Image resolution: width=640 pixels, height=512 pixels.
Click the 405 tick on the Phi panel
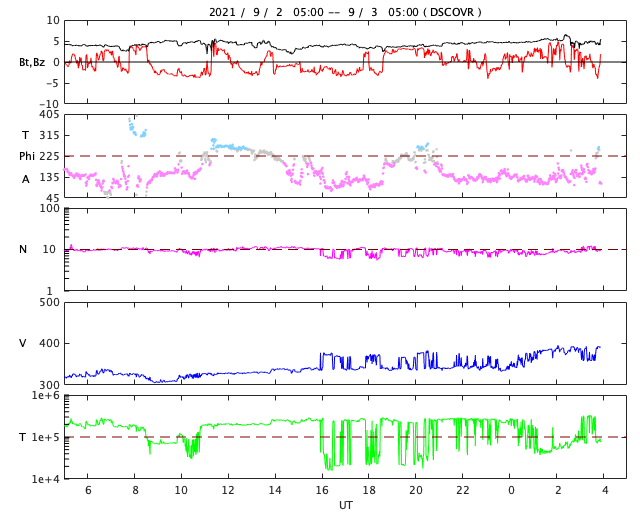point(48,115)
